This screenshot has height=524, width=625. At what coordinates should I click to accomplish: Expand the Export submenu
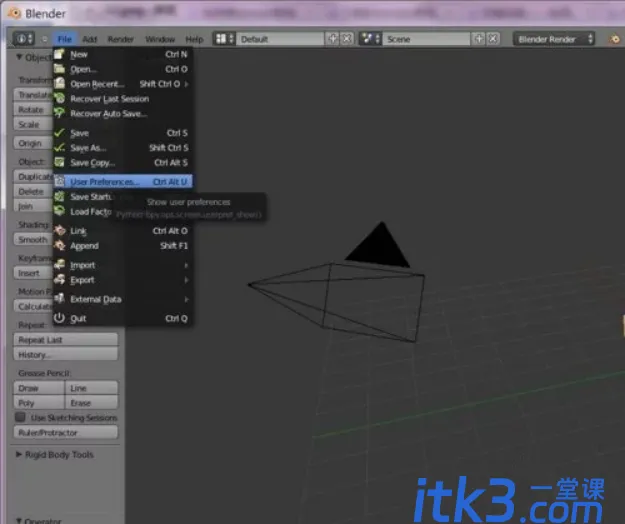pyautogui.click(x=123, y=280)
